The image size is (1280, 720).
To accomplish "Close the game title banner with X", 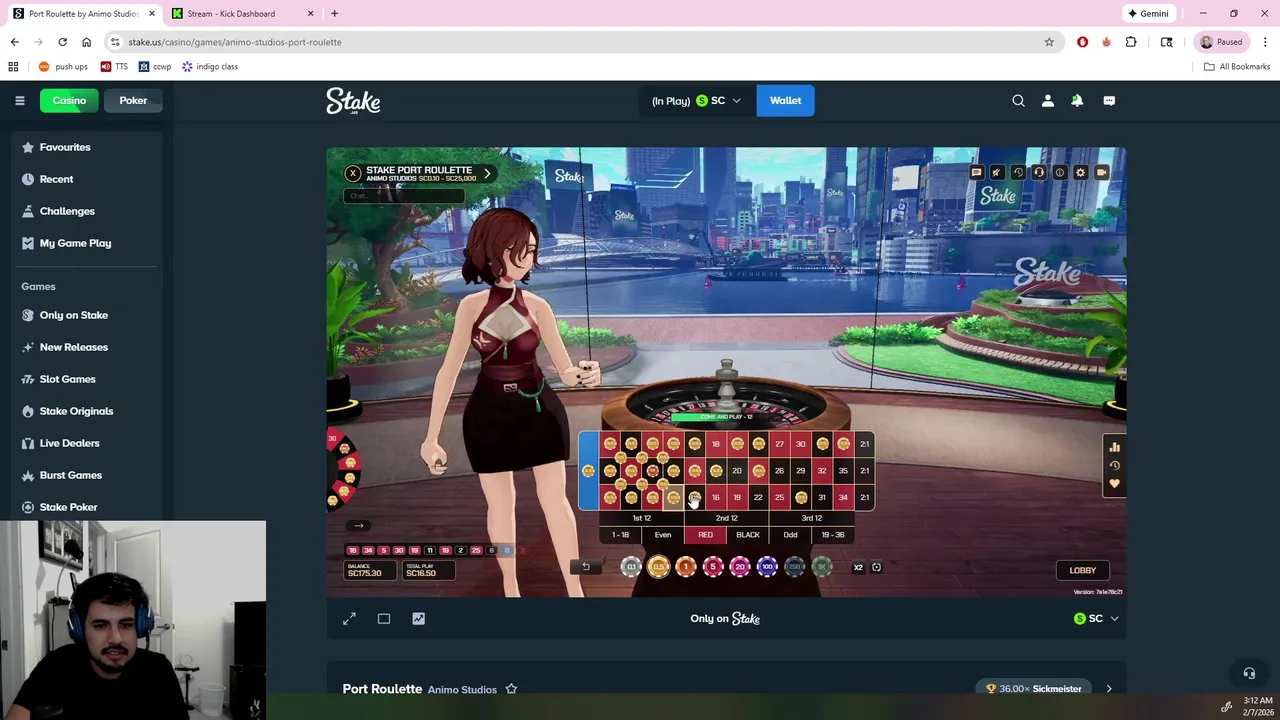I will click(x=353, y=173).
